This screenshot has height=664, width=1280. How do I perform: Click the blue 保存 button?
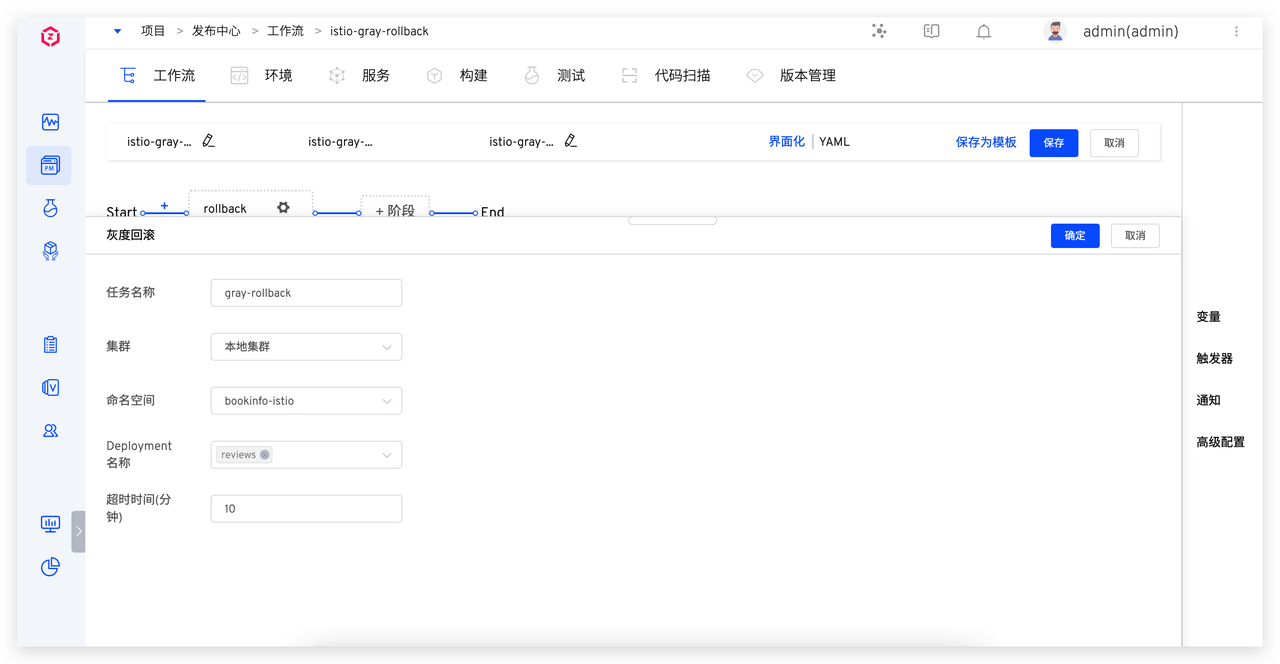click(x=1053, y=143)
